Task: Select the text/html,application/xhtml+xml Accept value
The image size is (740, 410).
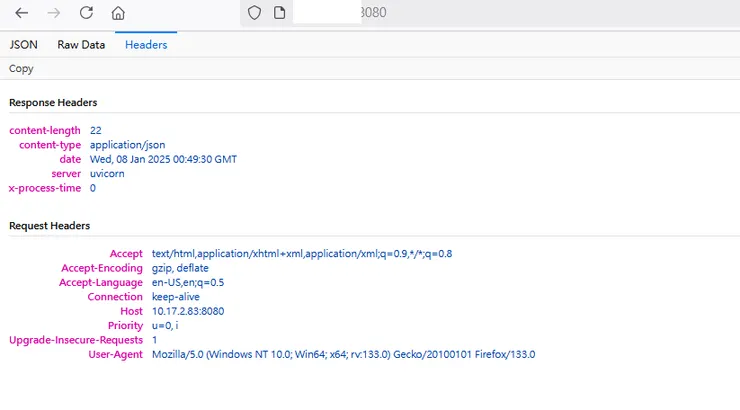Action: [x=302, y=254]
